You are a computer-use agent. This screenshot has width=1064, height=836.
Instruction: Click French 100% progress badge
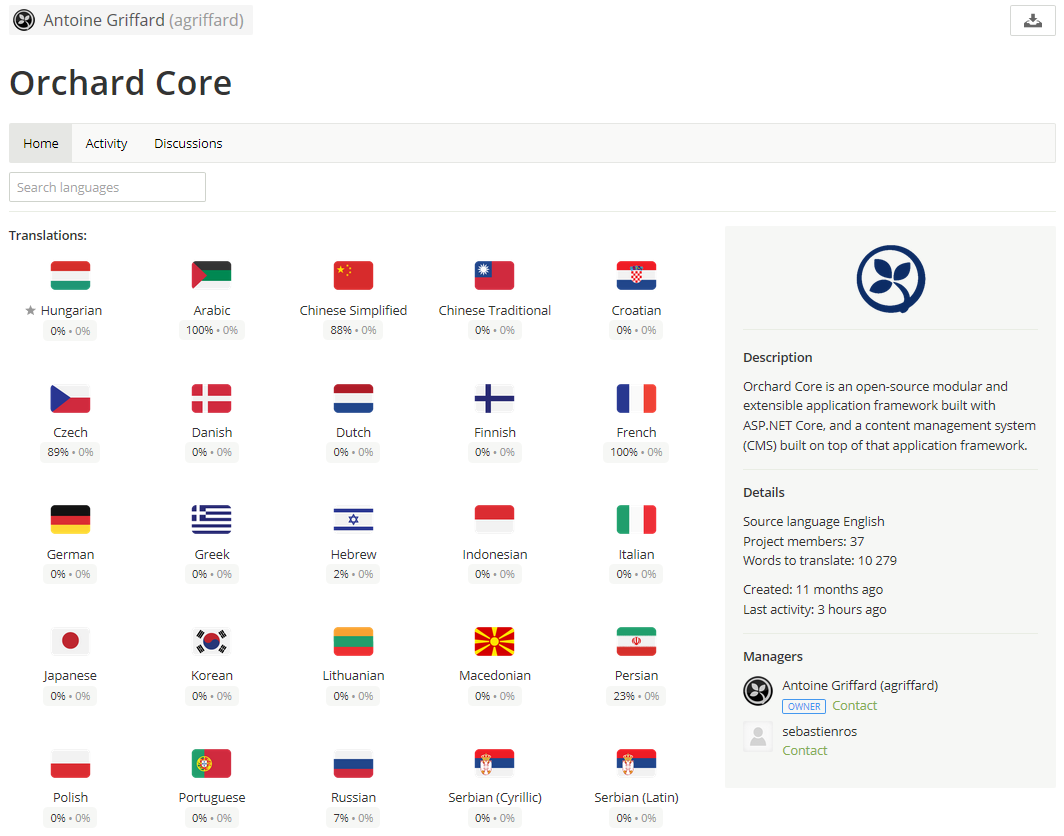tap(636, 453)
